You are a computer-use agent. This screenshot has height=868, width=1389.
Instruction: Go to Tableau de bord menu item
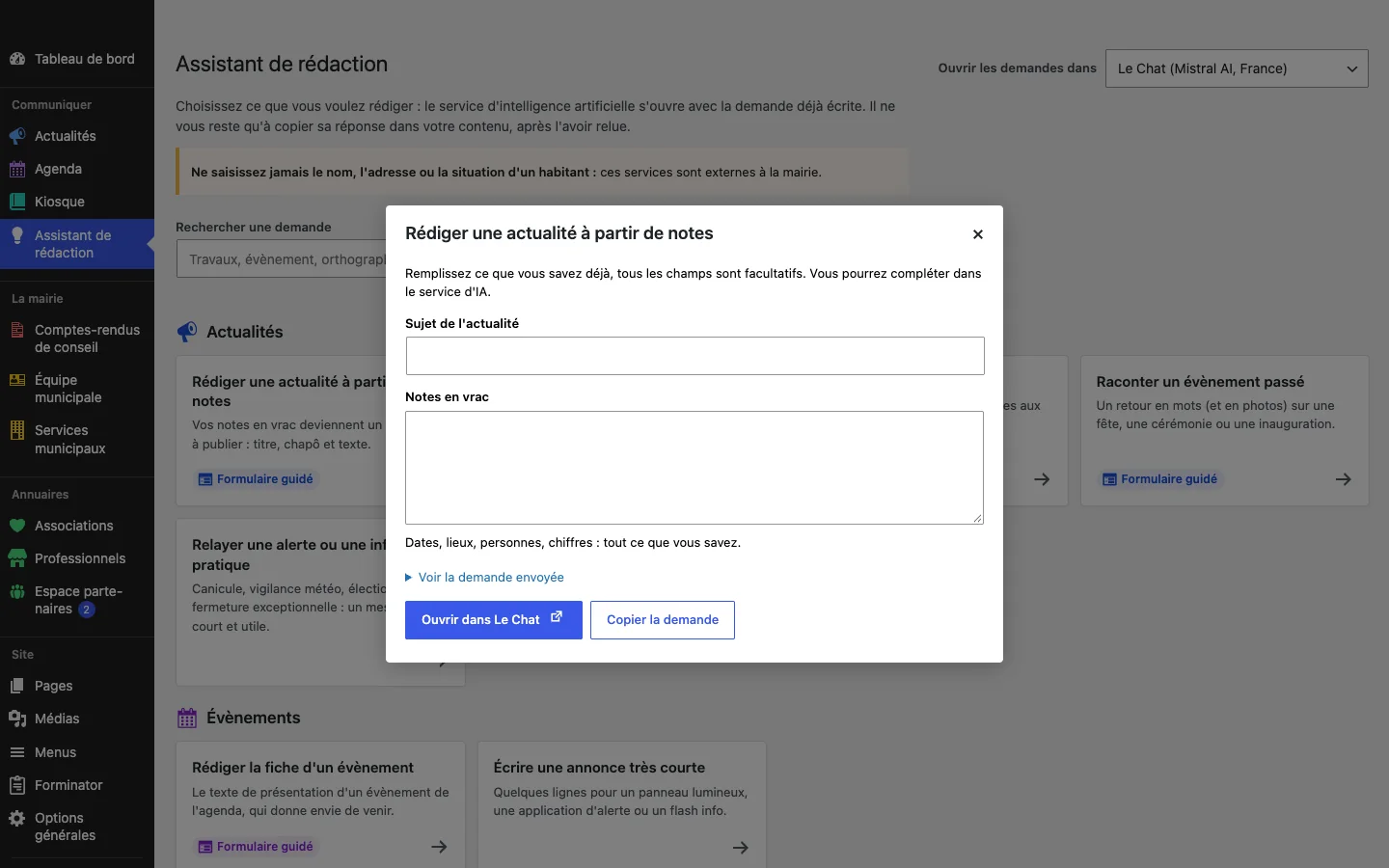coord(77,59)
